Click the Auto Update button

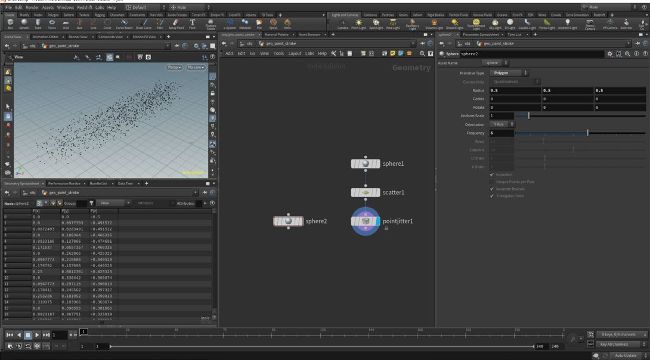point(626,356)
